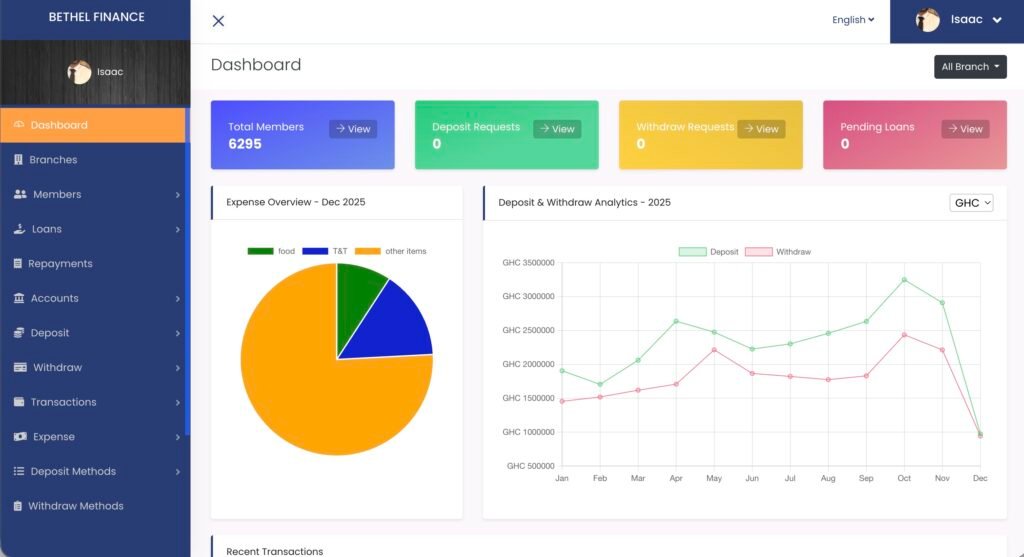Image resolution: width=1024 pixels, height=557 pixels.
Task: Click the Loans hand icon in sidebar
Action: point(19,229)
